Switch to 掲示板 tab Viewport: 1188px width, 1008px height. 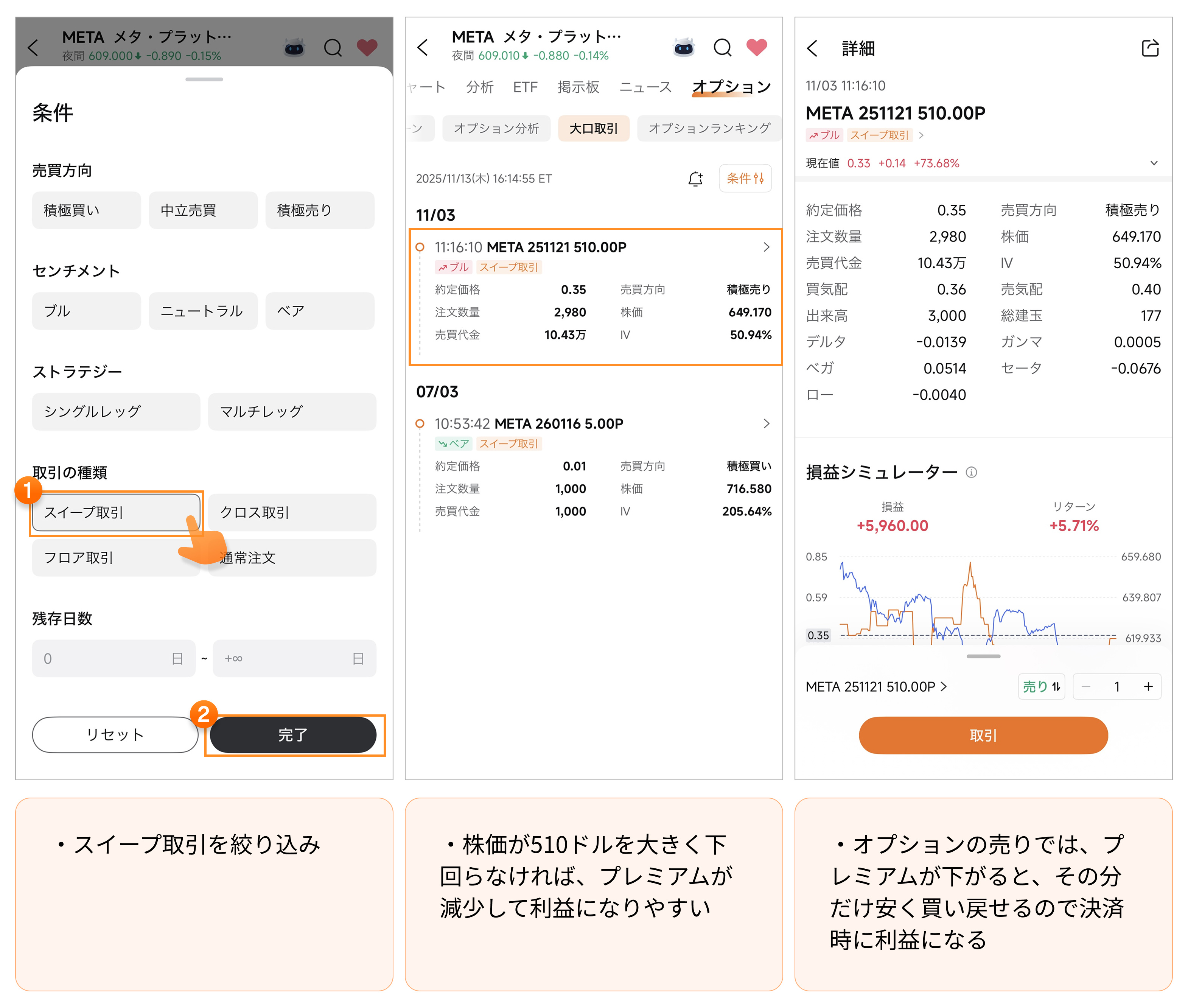point(578,87)
